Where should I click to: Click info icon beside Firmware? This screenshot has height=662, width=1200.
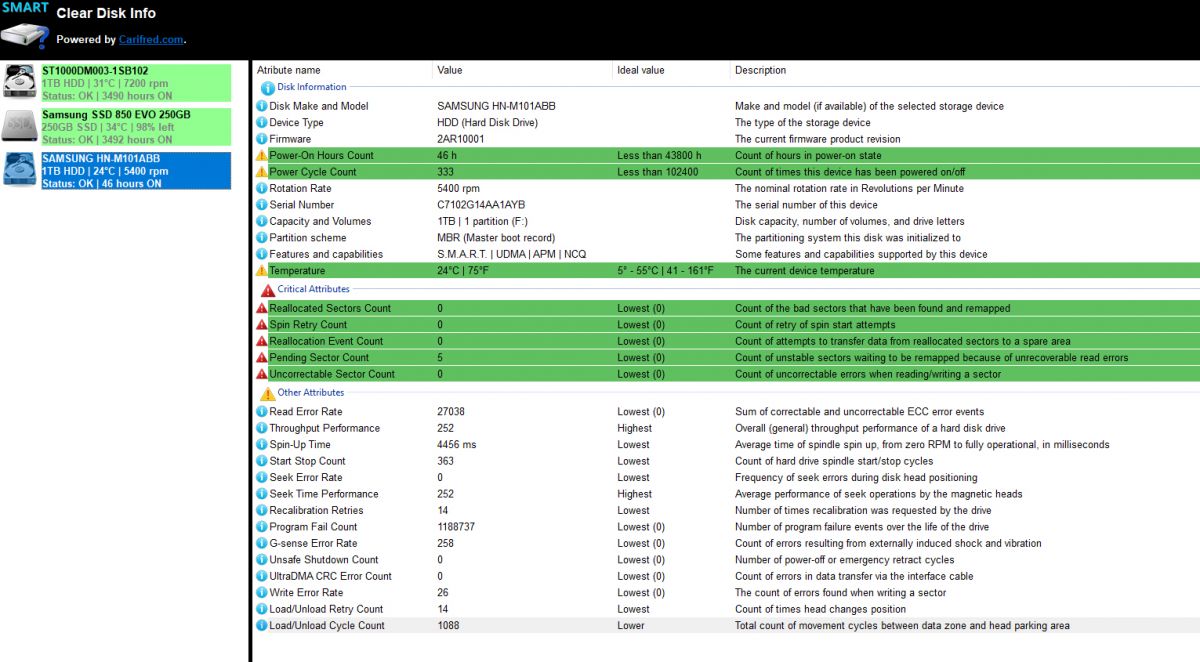(x=262, y=139)
